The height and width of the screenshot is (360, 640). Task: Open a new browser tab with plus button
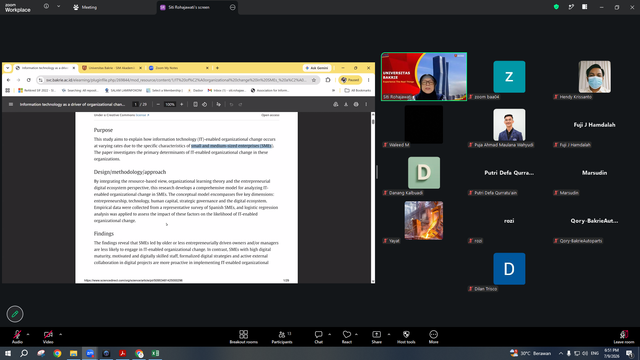[217, 68]
